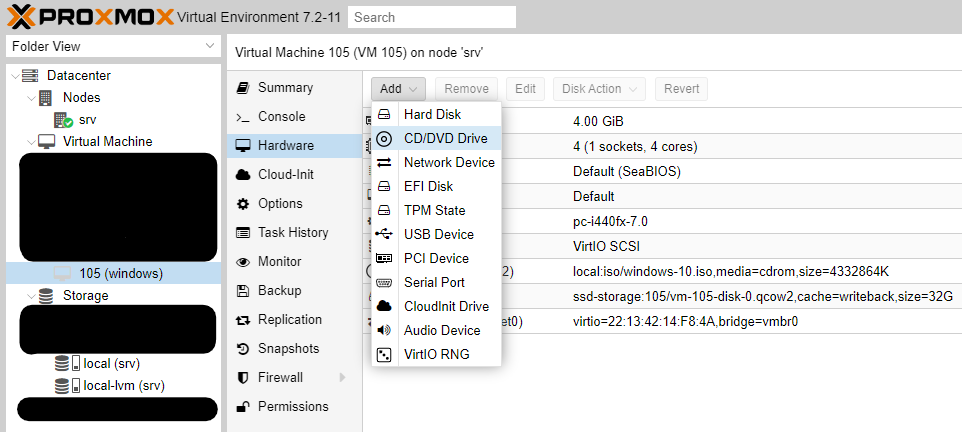
Task: Click the Monitor eye icon
Action: (243, 262)
